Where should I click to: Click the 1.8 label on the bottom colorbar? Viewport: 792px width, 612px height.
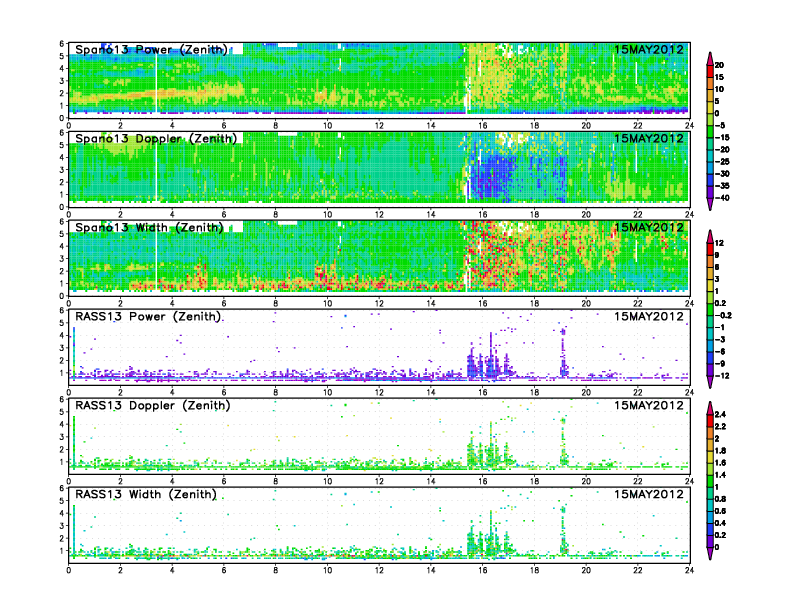coord(720,450)
